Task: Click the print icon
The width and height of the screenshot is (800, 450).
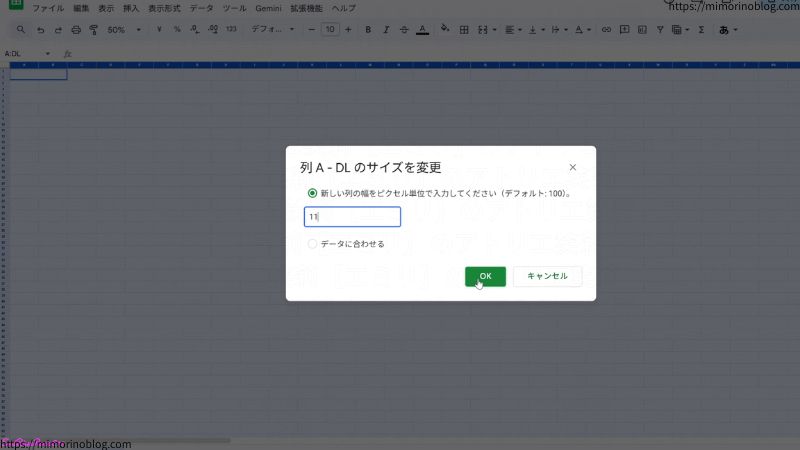Action: (x=76, y=30)
